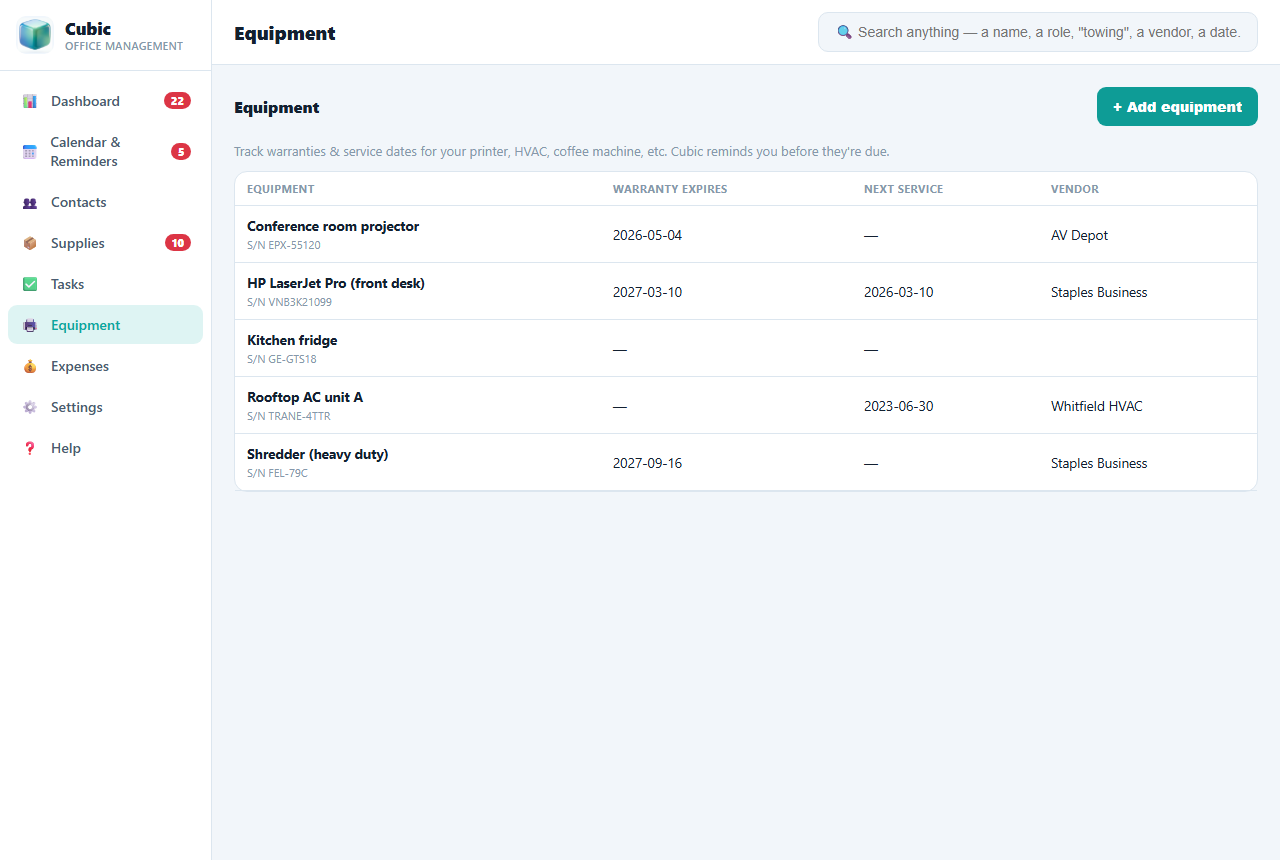Click the WARRANTY EXPIRES column header
Screen dimensions: 1280x860
pos(670,189)
